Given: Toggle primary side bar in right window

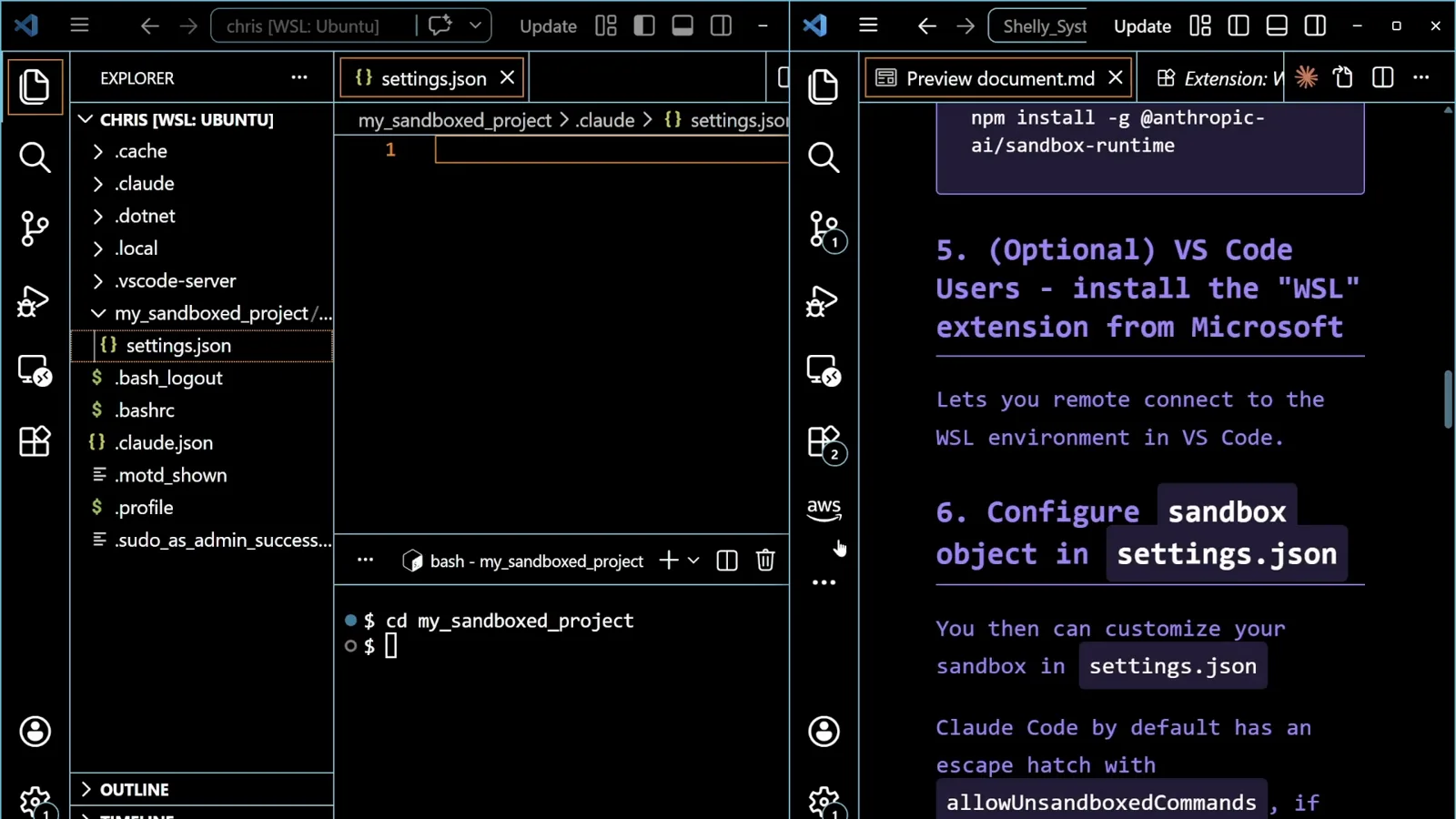Looking at the screenshot, I should (x=1239, y=25).
